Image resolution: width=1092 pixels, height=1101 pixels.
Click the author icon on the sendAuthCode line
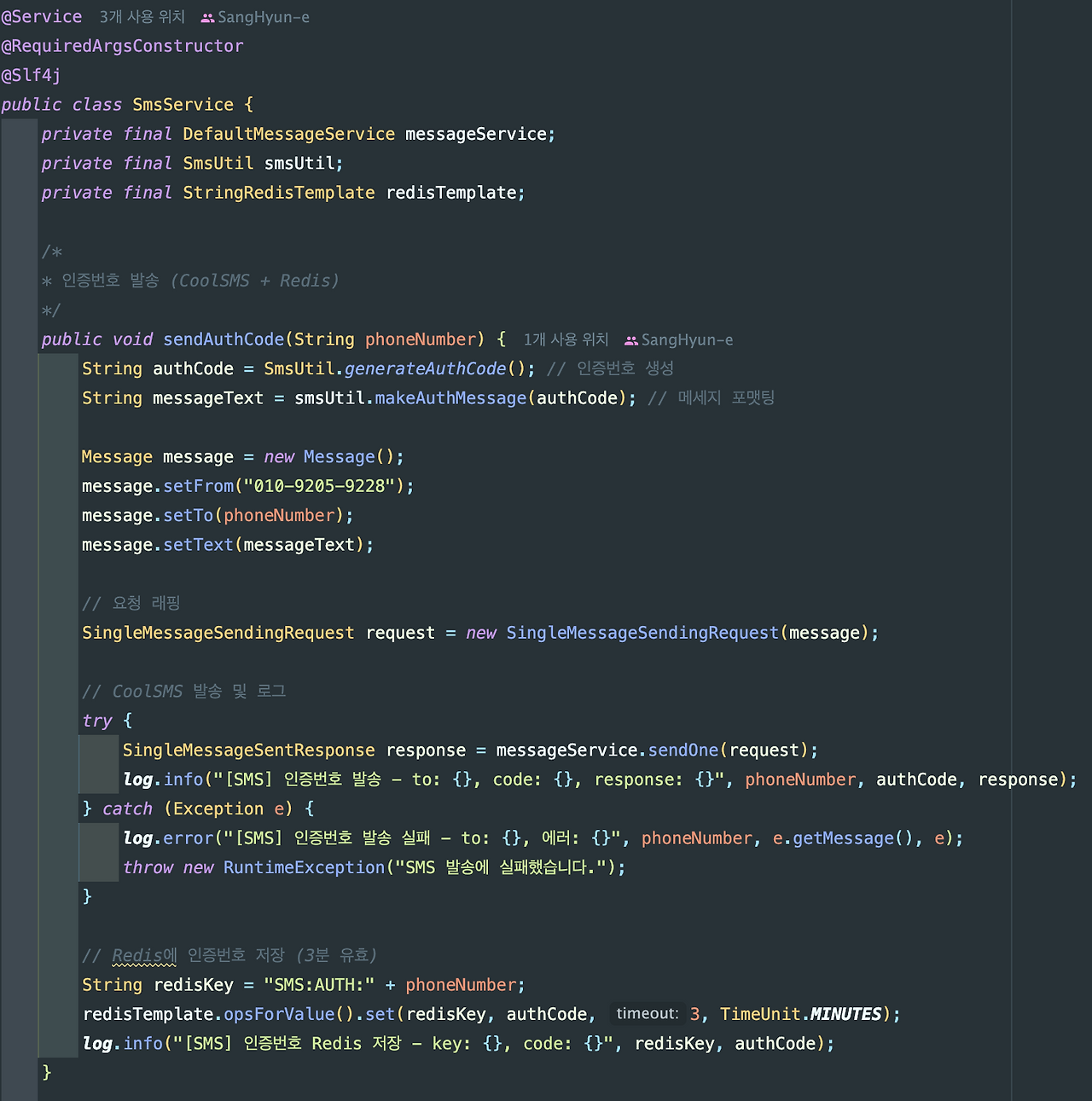[x=631, y=340]
